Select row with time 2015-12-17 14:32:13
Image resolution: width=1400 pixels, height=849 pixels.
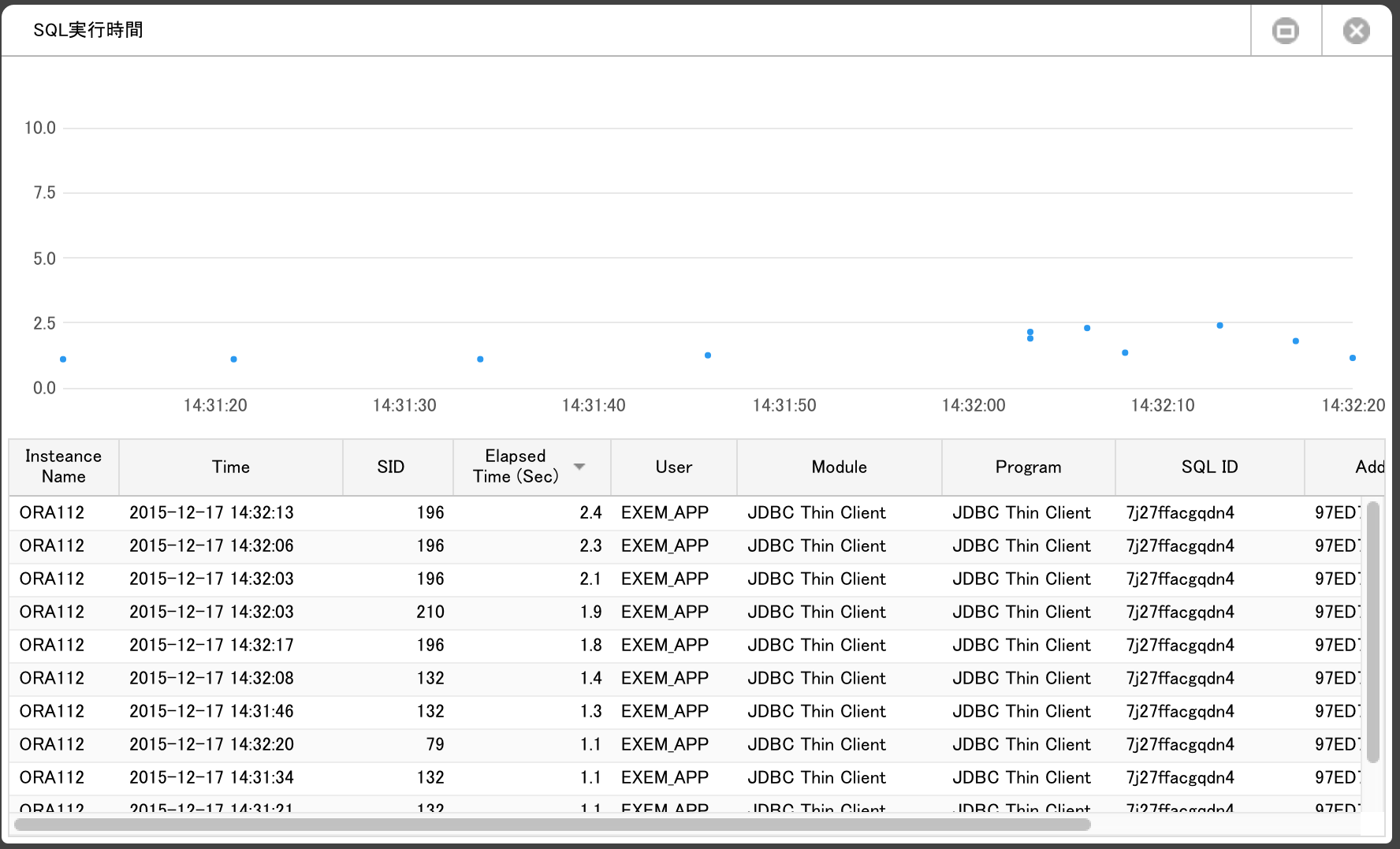click(684, 512)
